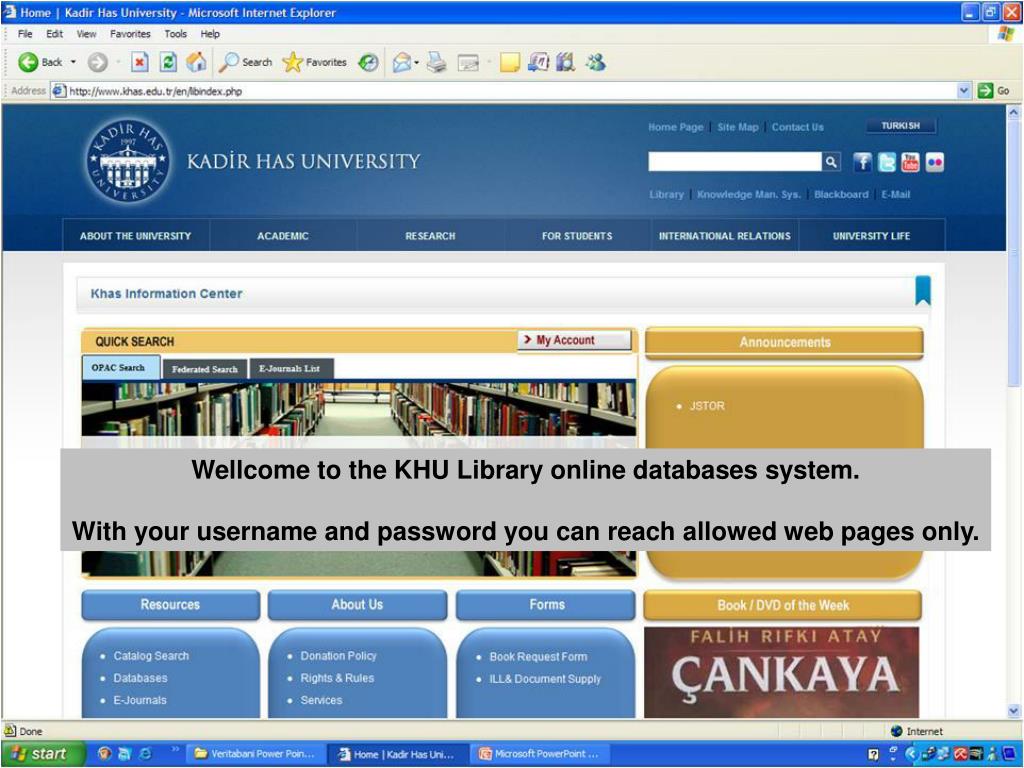
Task: Switch site language to Turkish
Action: click(x=901, y=125)
